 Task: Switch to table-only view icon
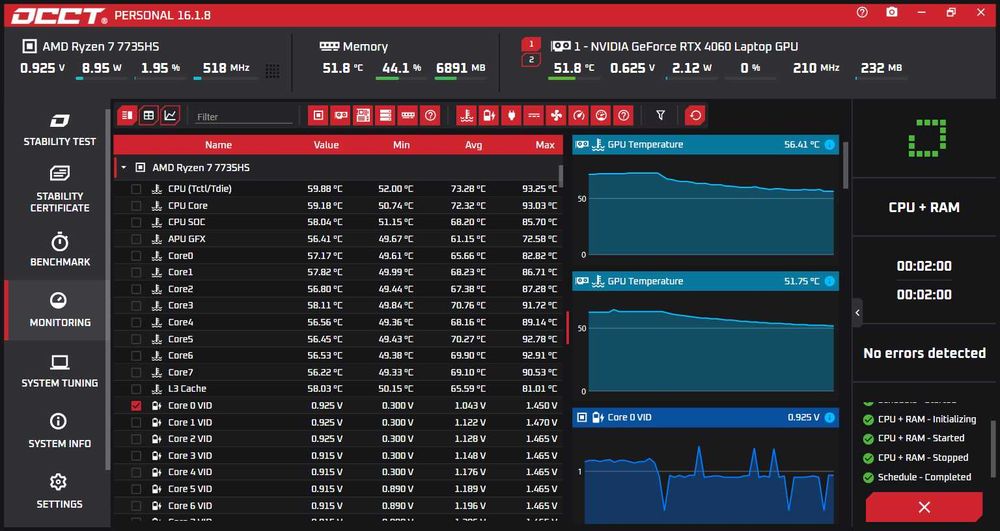coord(149,115)
